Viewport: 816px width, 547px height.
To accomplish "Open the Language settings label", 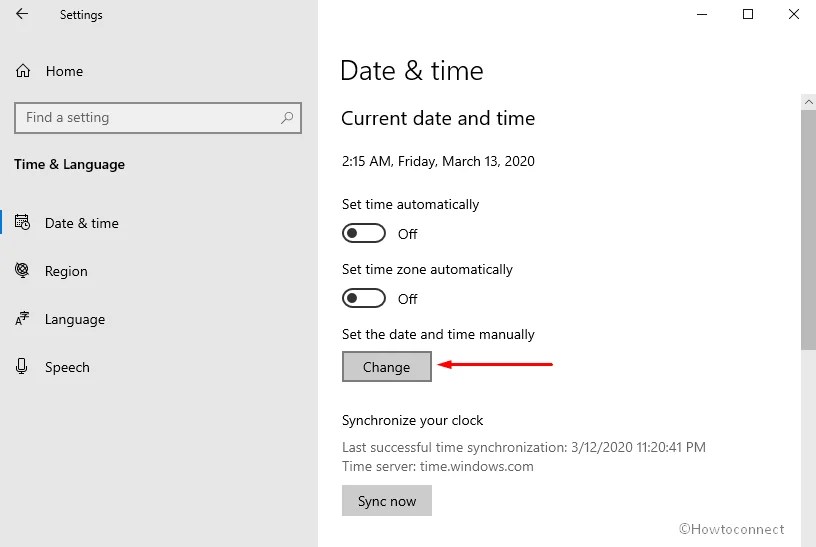I will tap(75, 319).
